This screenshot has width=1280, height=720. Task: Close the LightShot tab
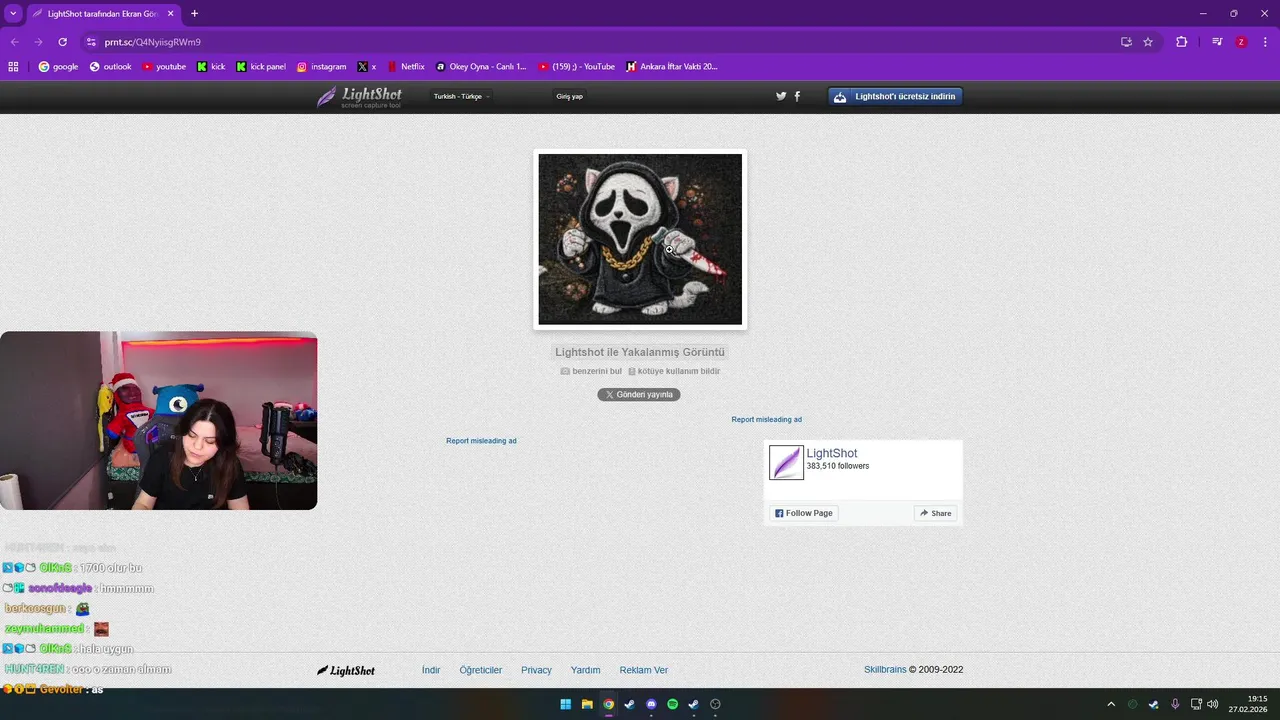171,14
